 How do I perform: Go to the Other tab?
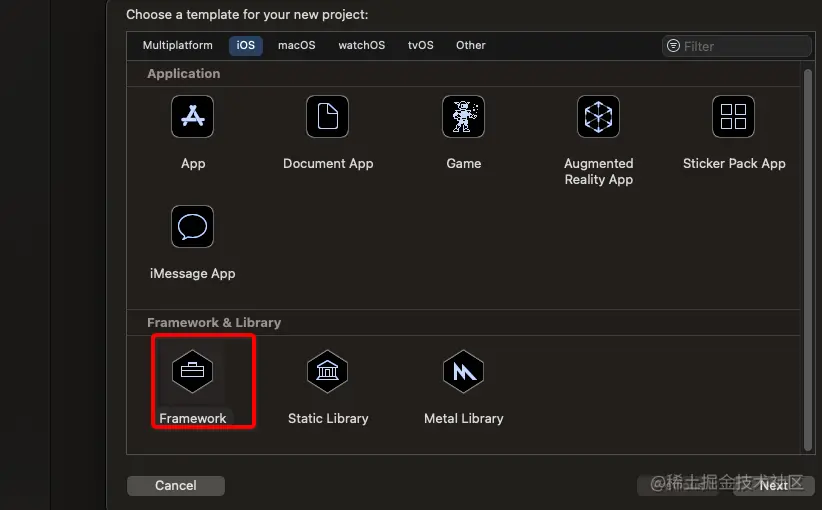click(x=471, y=46)
